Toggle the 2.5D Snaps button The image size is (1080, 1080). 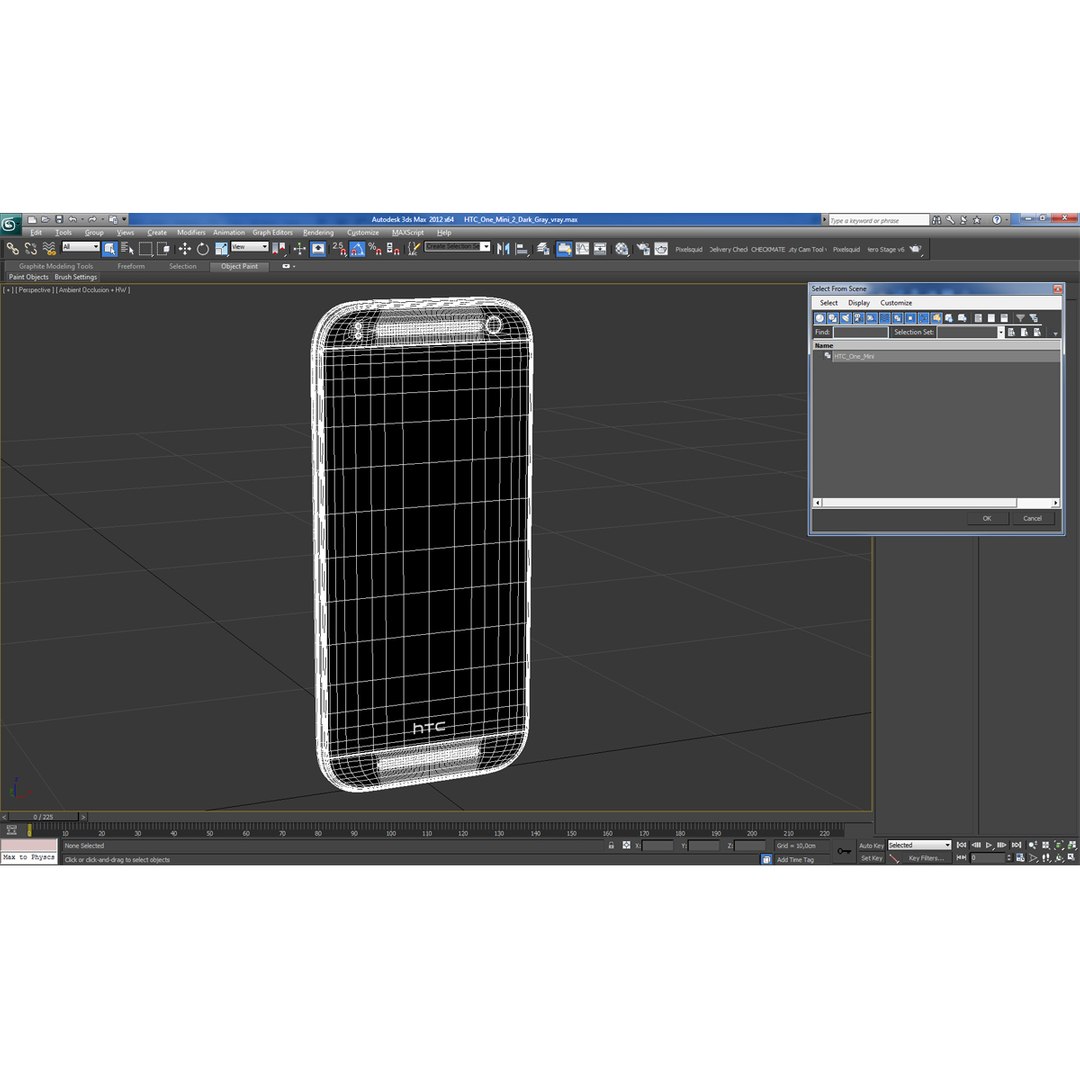point(339,249)
